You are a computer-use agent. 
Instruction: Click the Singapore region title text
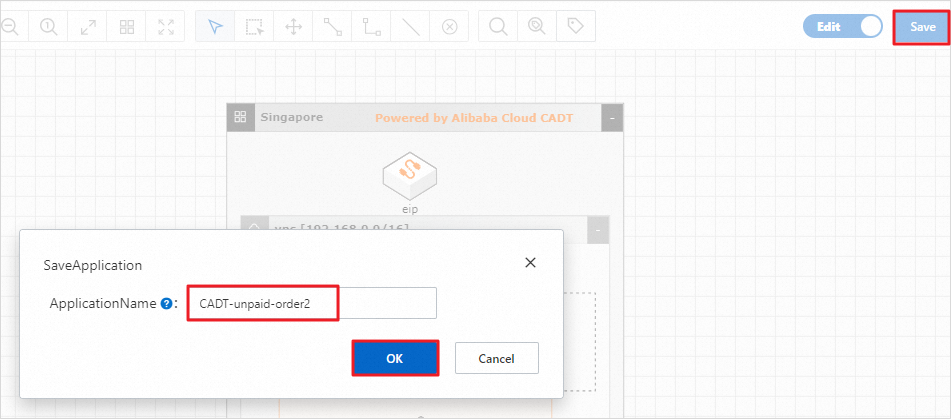pos(292,117)
